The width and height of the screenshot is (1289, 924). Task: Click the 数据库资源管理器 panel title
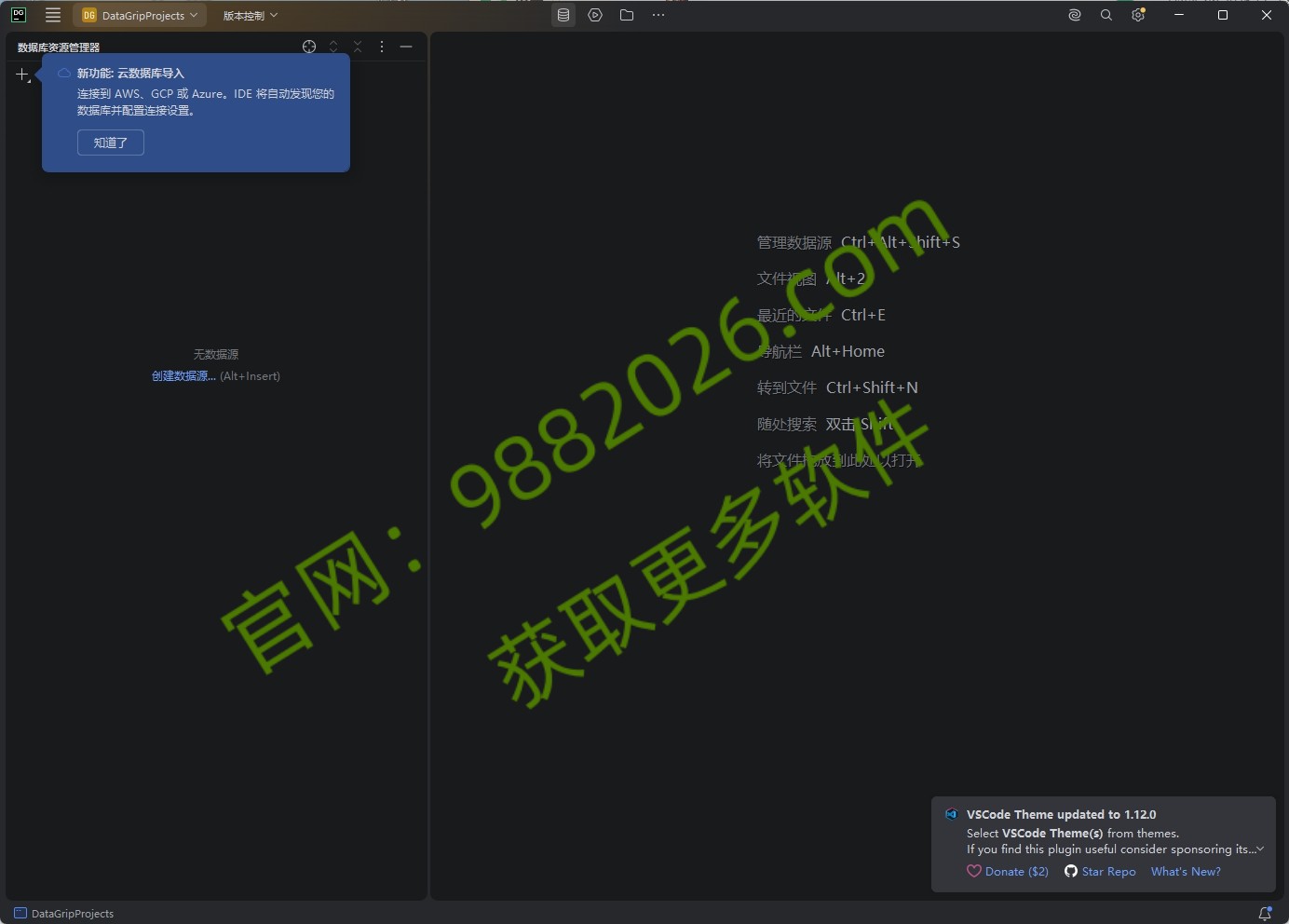pyautogui.click(x=59, y=48)
